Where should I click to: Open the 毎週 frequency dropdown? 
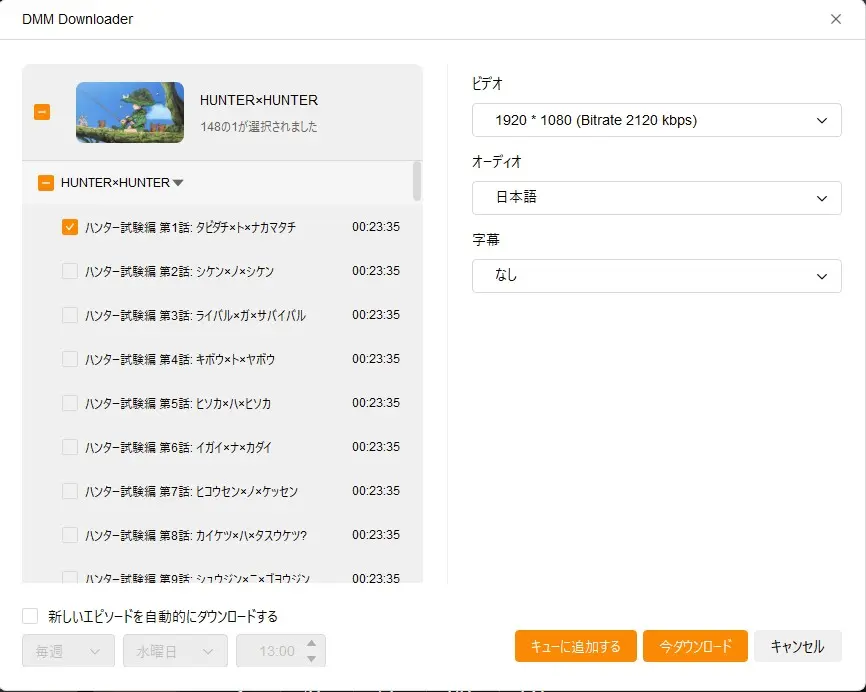[68, 651]
